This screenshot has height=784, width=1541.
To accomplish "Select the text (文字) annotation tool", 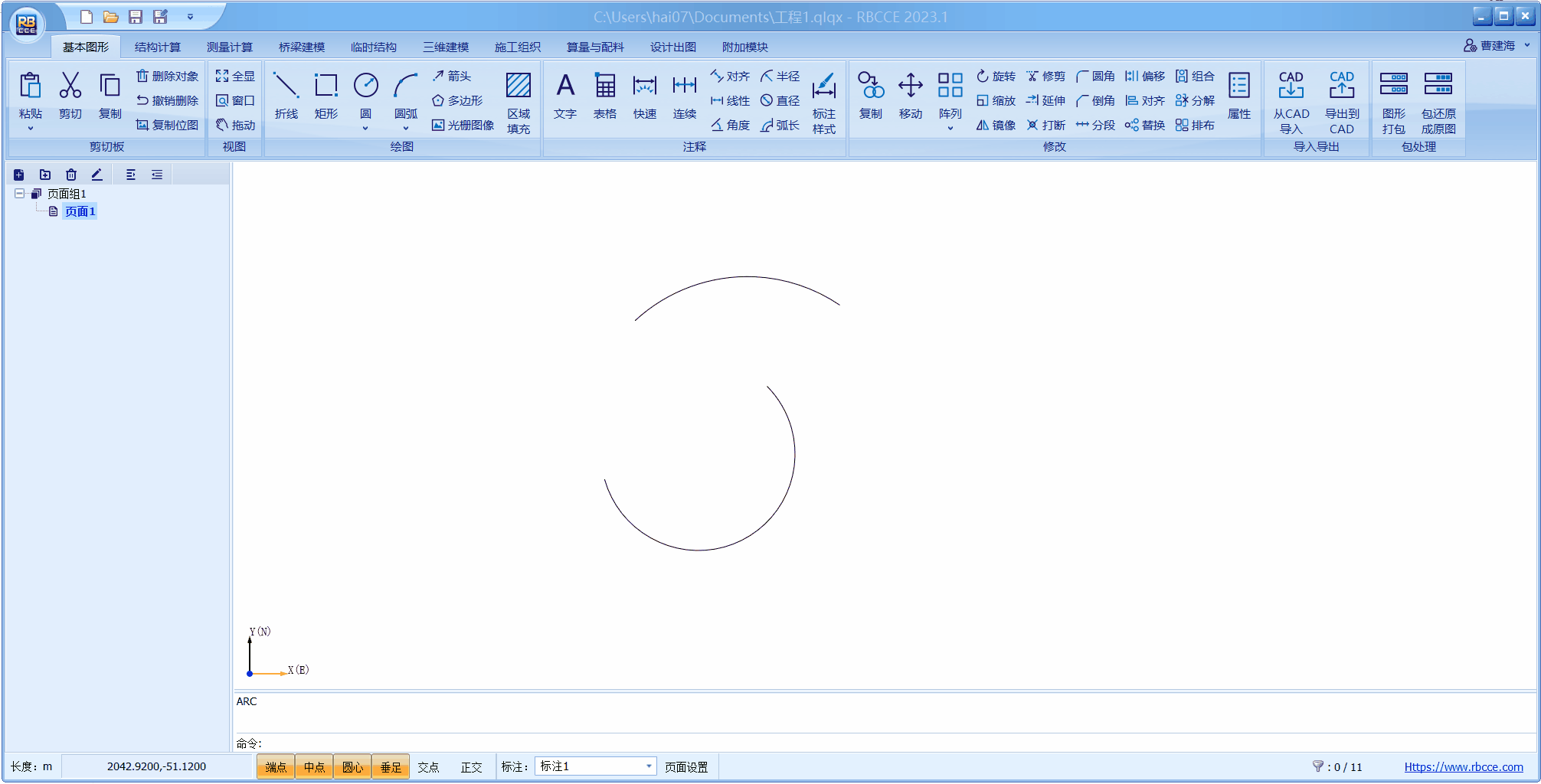I will [x=564, y=95].
